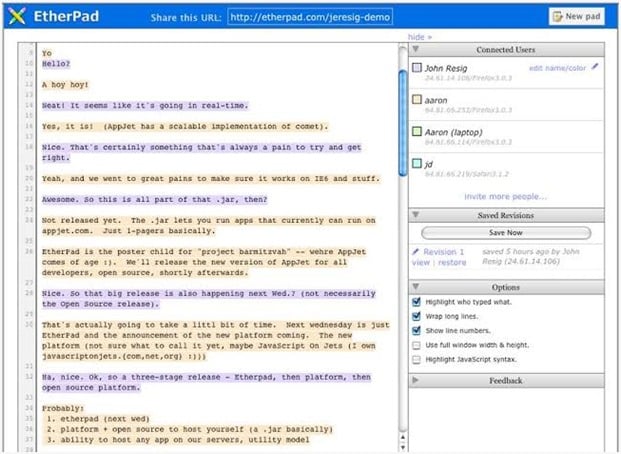Click the Save Now button
The image size is (621, 454).
(506, 233)
